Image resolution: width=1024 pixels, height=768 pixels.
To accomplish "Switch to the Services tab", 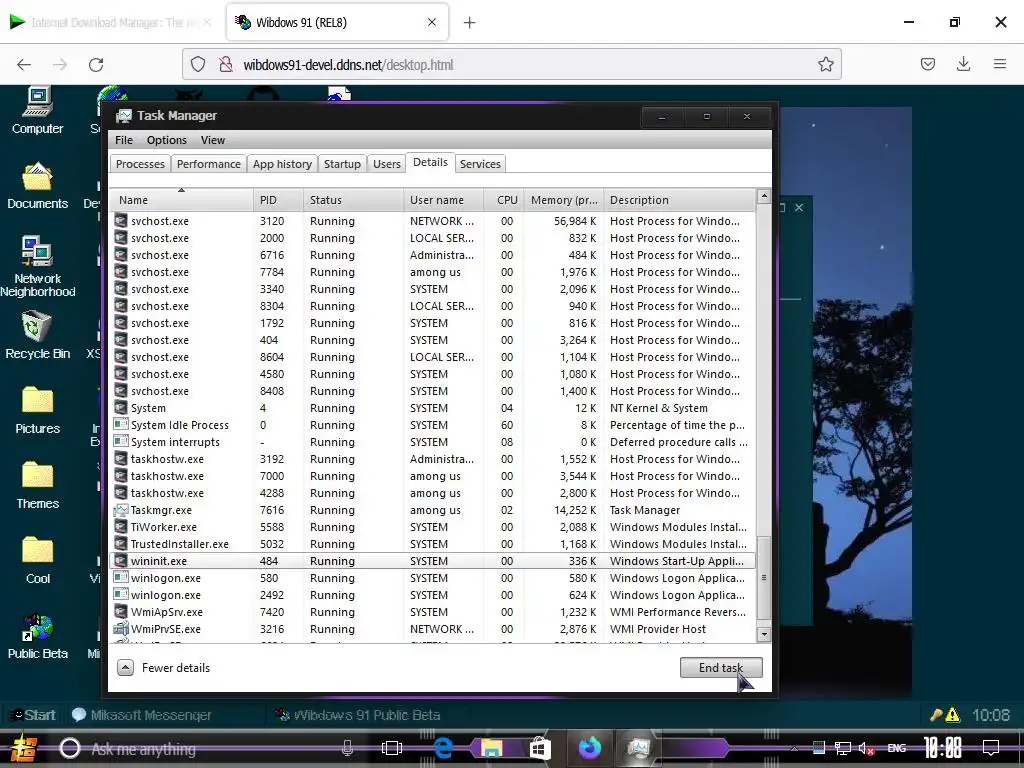I will tap(480, 164).
